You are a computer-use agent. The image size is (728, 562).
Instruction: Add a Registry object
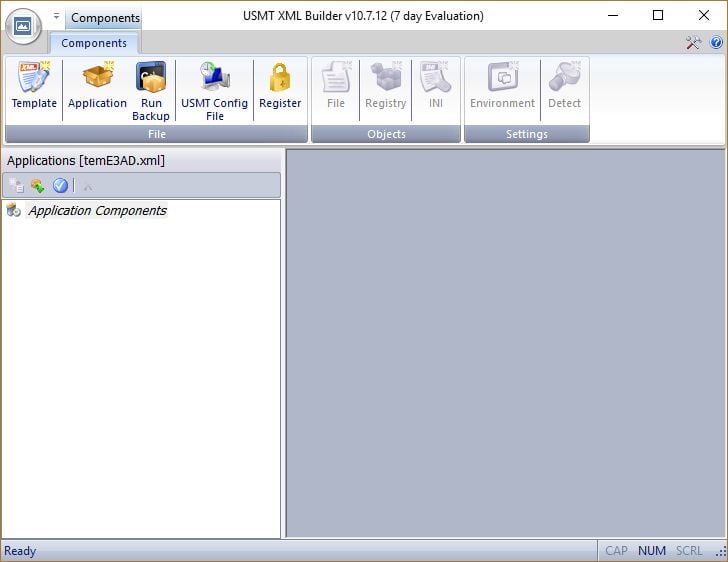385,87
